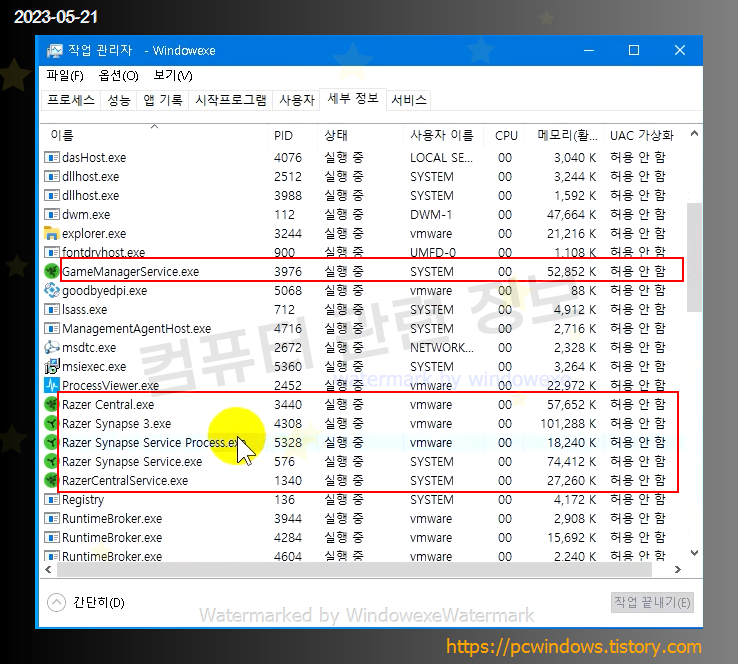
Task: Sort by the 사용자 이름 column header
Action: 441,136
